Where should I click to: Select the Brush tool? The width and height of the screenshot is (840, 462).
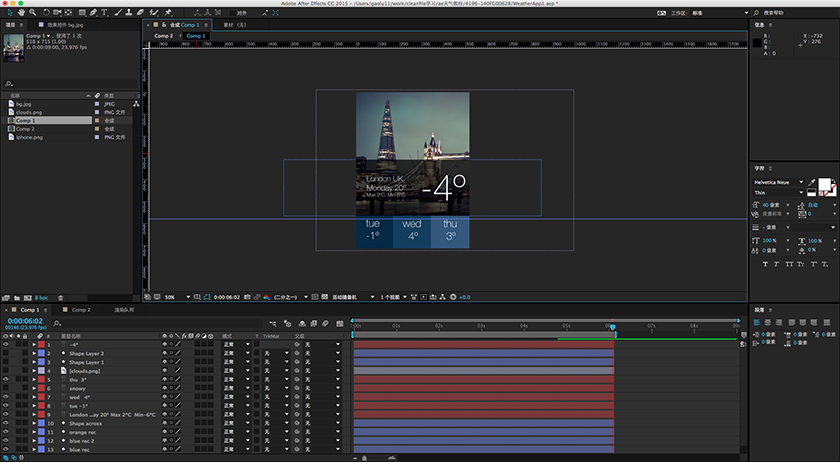click(118, 12)
